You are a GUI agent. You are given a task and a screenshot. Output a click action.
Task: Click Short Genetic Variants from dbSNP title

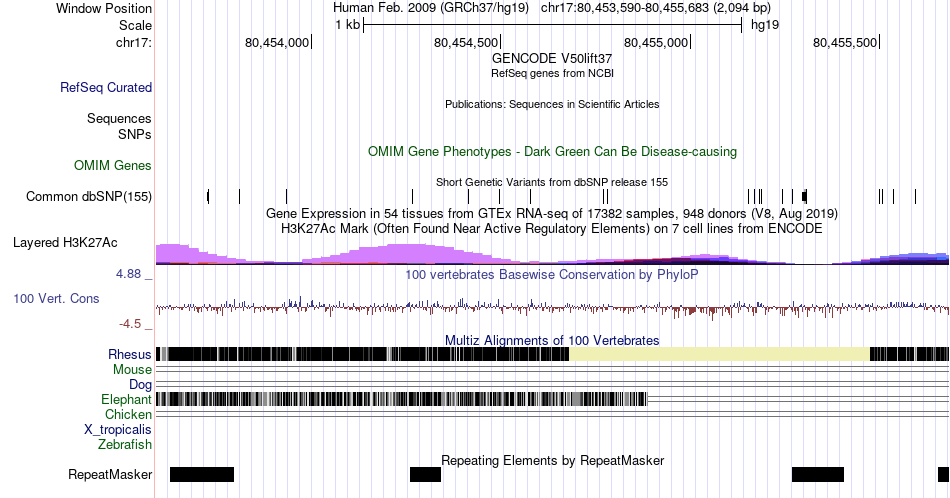tap(552, 182)
